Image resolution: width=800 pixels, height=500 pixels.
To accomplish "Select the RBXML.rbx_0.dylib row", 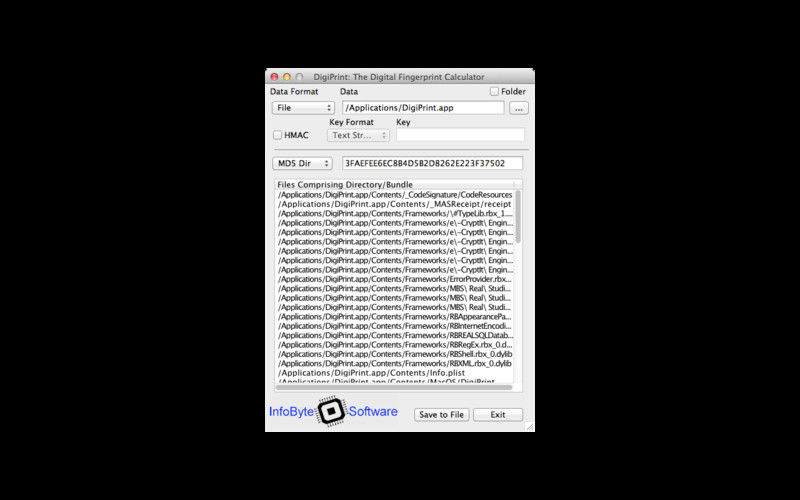I will [x=395, y=363].
